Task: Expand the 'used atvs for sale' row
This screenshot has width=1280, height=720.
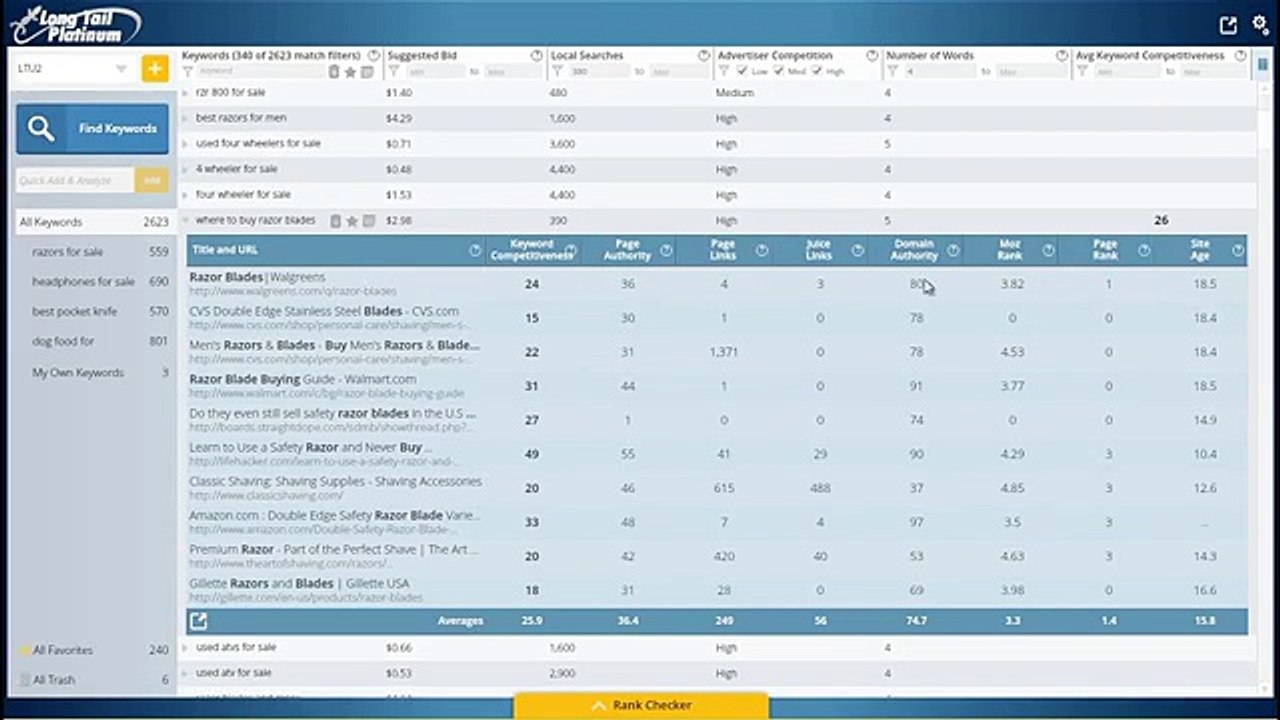Action: [185, 648]
